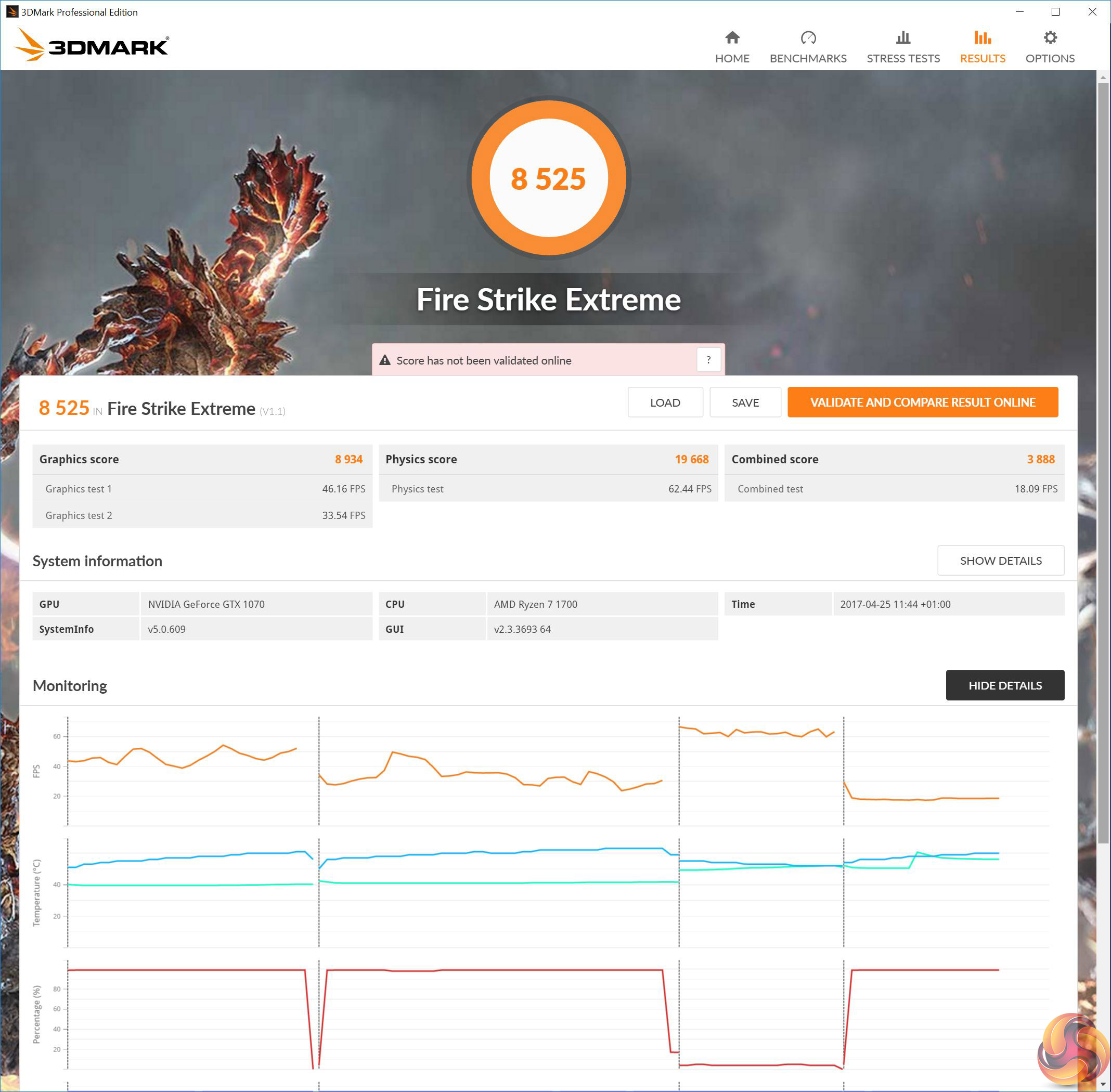Click the Results bar chart icon
Viewport: 1111px width, 1092px height.
(x=982, y=38)
